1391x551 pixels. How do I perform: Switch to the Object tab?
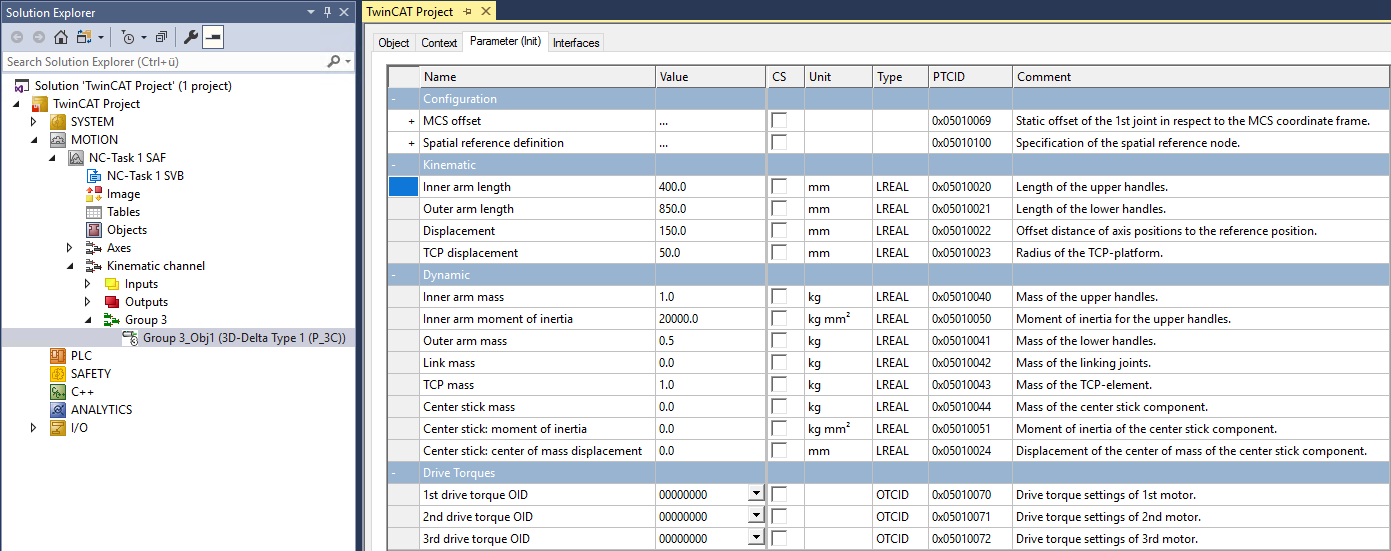[x=394, y=43]
